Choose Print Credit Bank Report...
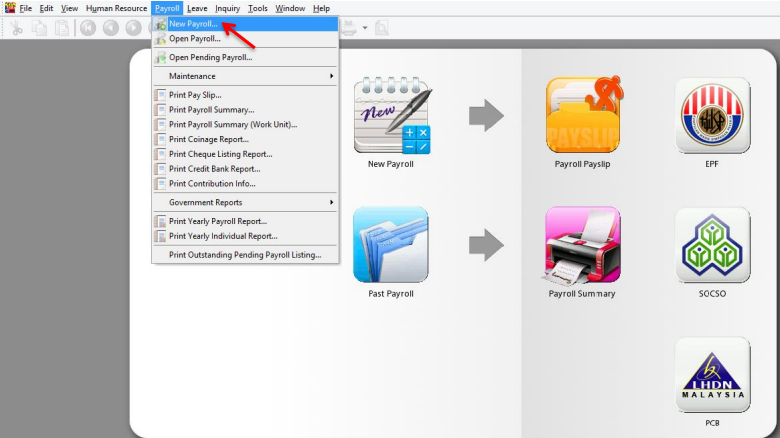This screenshot has width=780, height=438. (x=214, y=169)
